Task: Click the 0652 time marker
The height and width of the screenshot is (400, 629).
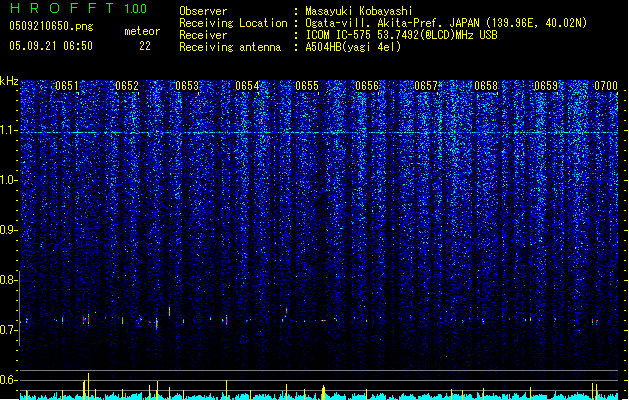Action: 127,86
